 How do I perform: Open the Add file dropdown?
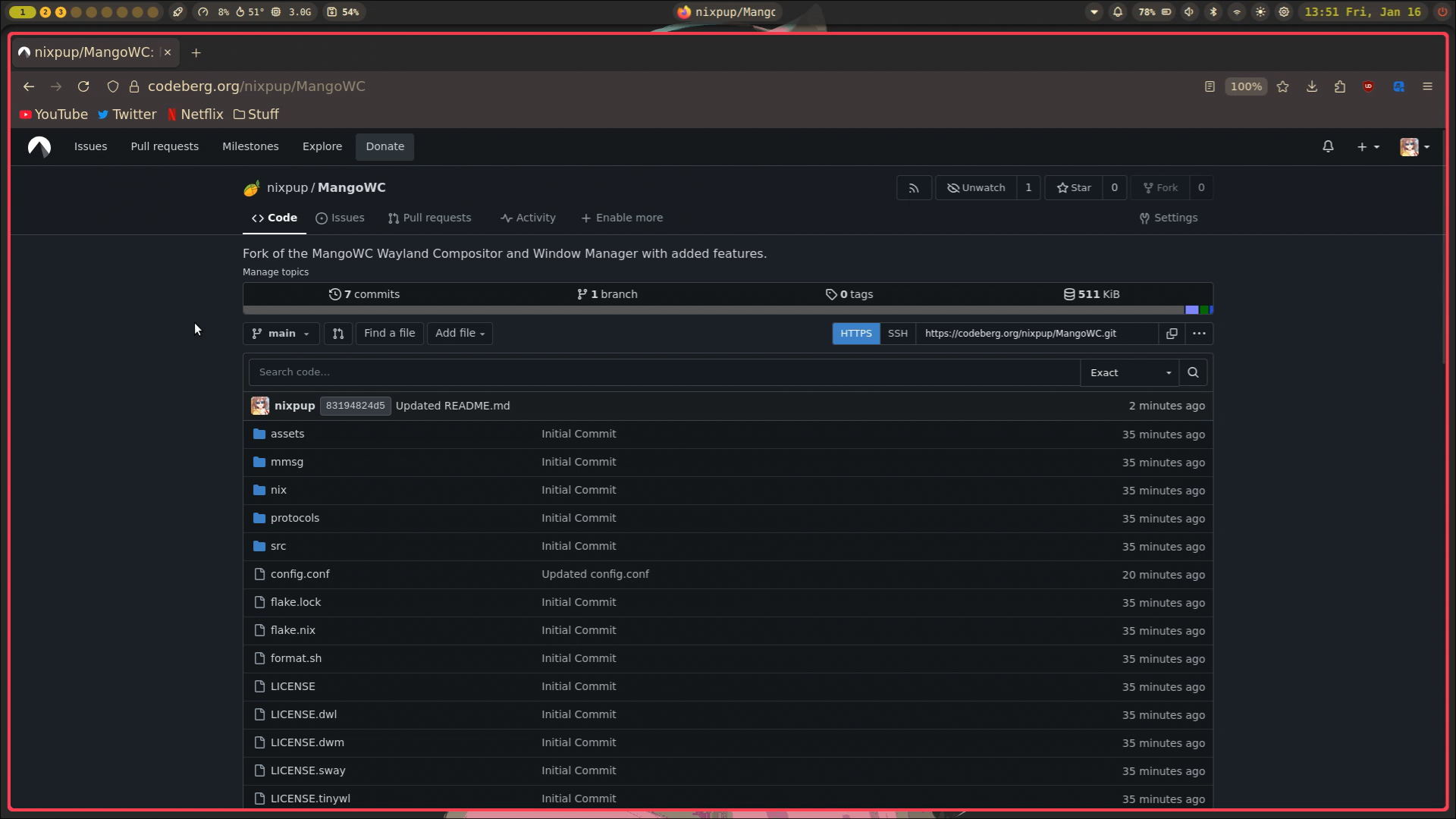460,334
